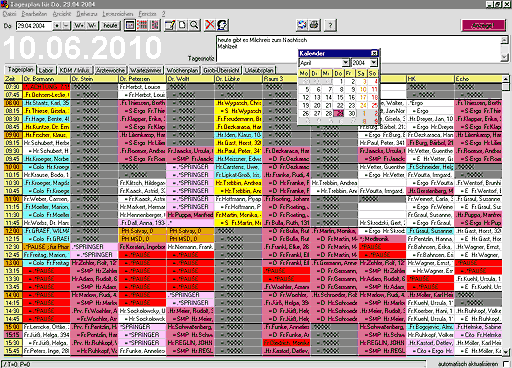Viewport: 512px width, 368px height.
Task: Switch to the Wochenplan tab
Action: tap(182, 70)
